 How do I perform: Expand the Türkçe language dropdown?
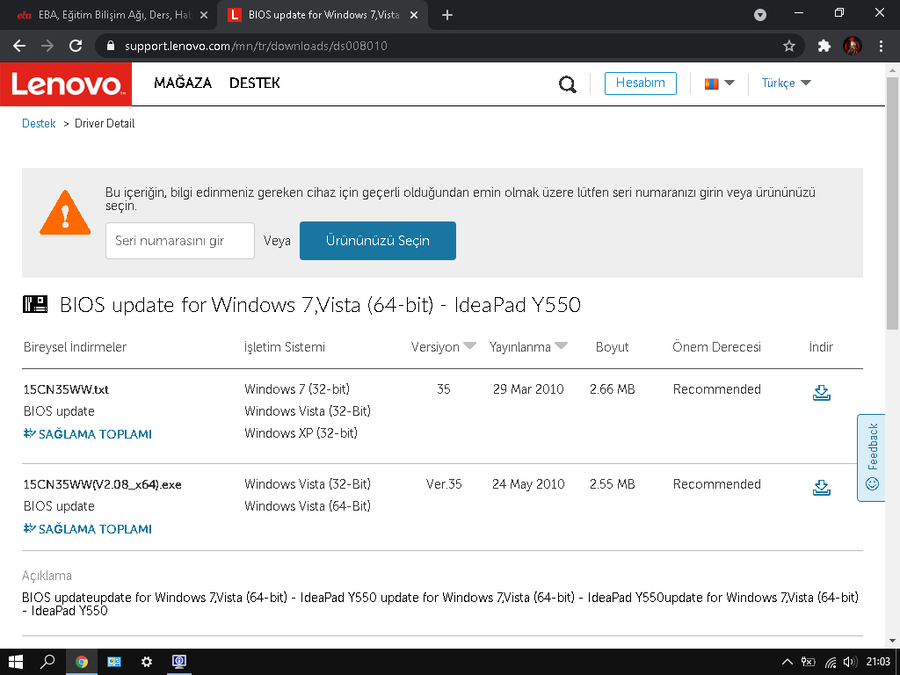[786, 83]
